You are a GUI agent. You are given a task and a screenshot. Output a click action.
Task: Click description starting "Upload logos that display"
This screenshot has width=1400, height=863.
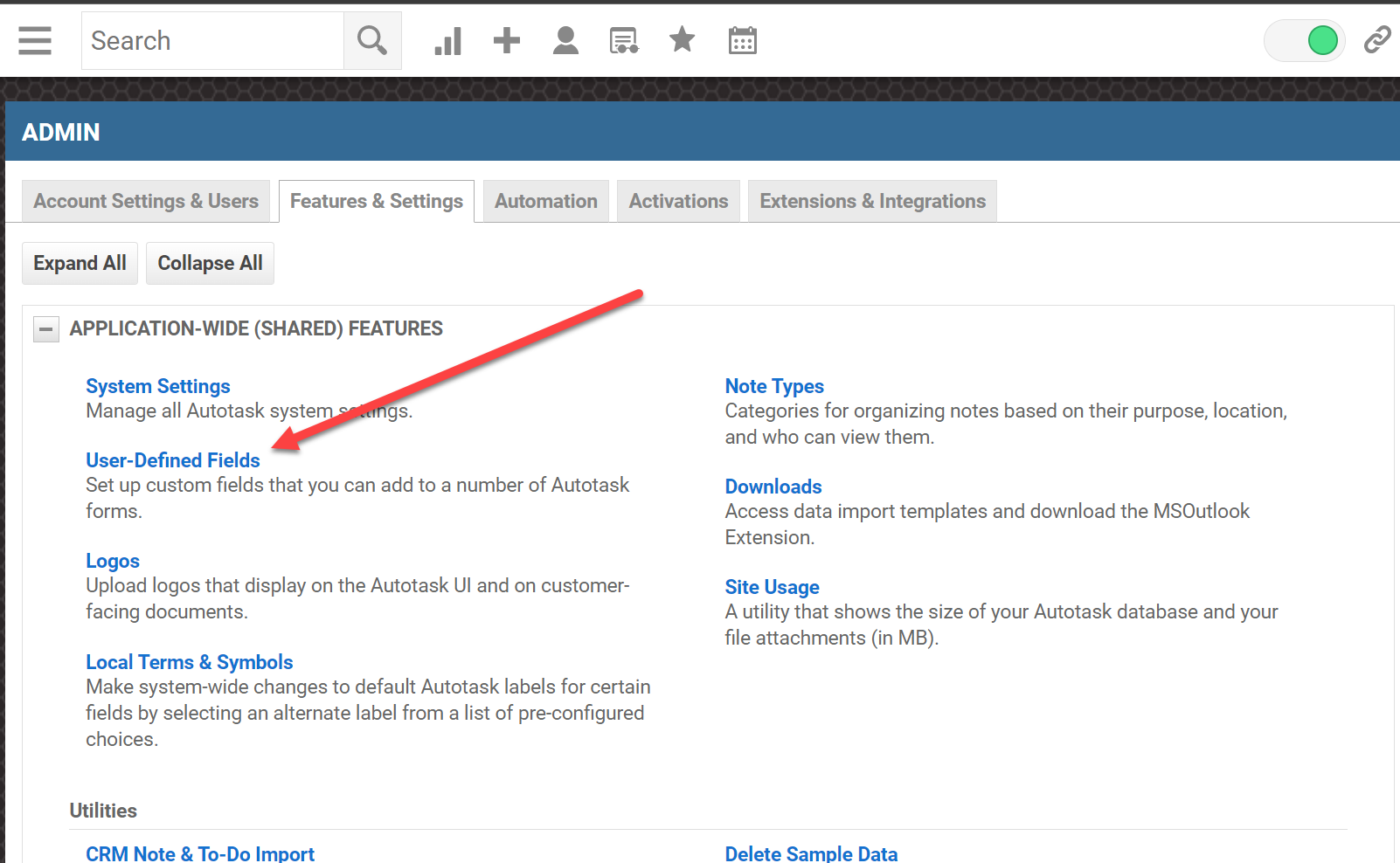click(357, 598)
